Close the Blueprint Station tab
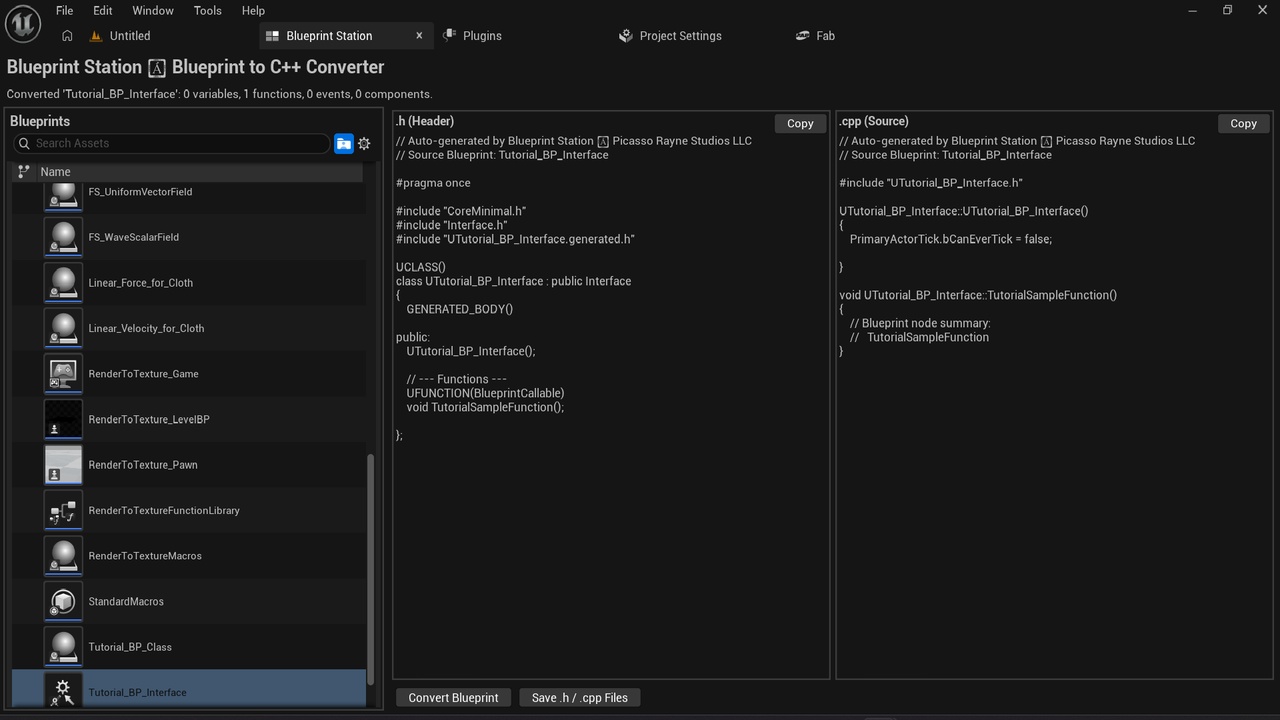This screenshot has width=1280, height=720. (419, 36)
